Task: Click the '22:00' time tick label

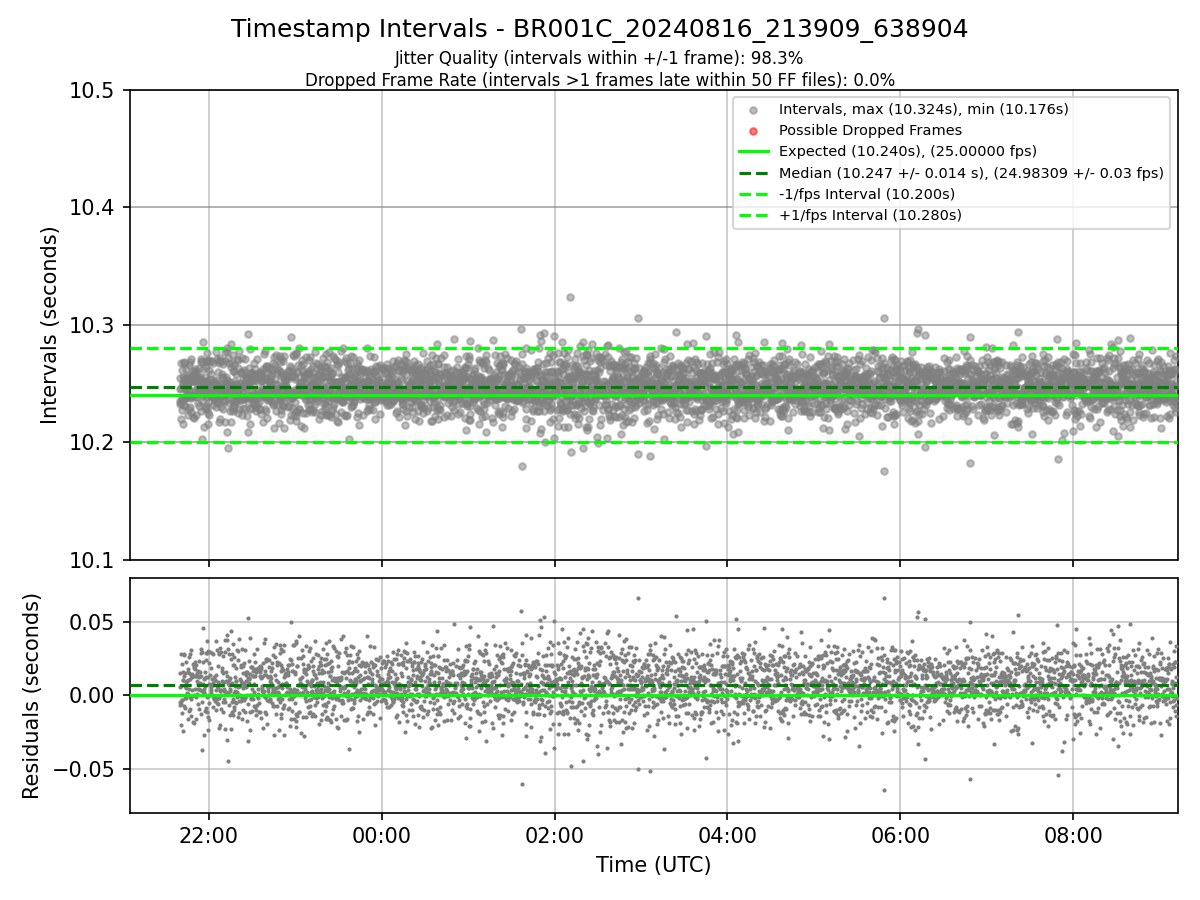Action: point(209,835)
